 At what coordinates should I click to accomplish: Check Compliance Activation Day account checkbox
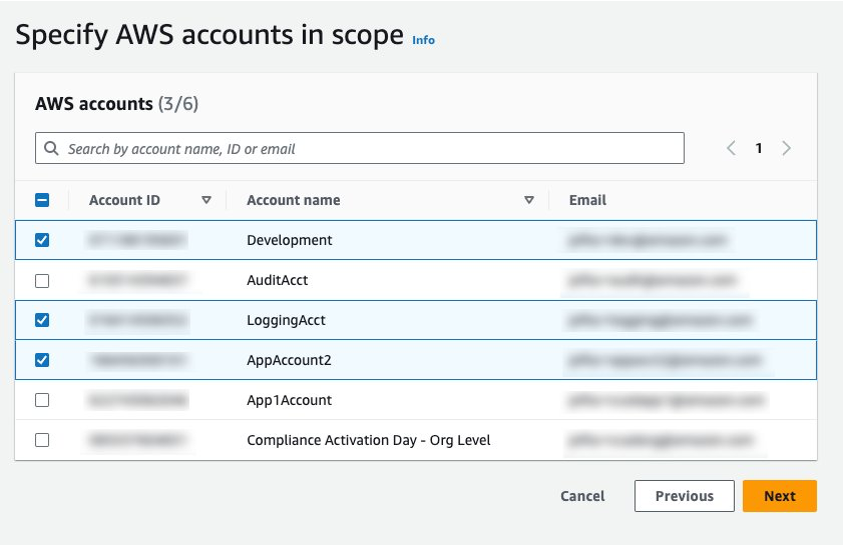pyautogui.click(x=42, y=440)
